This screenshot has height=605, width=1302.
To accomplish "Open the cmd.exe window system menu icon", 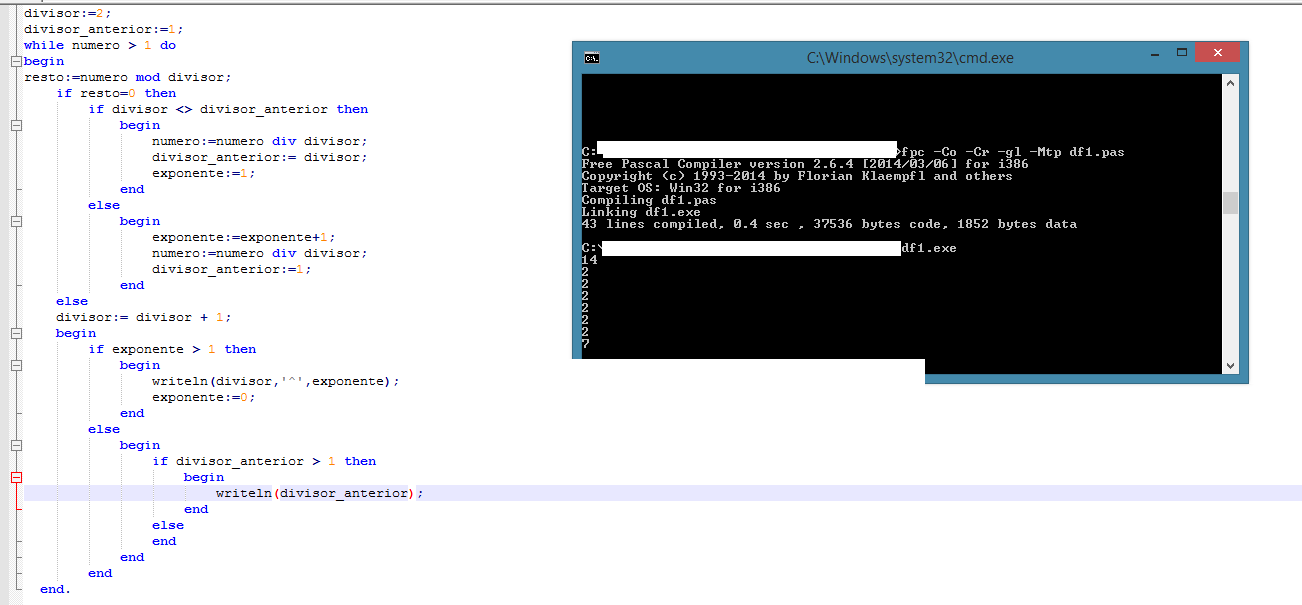I will click(591, 58).
